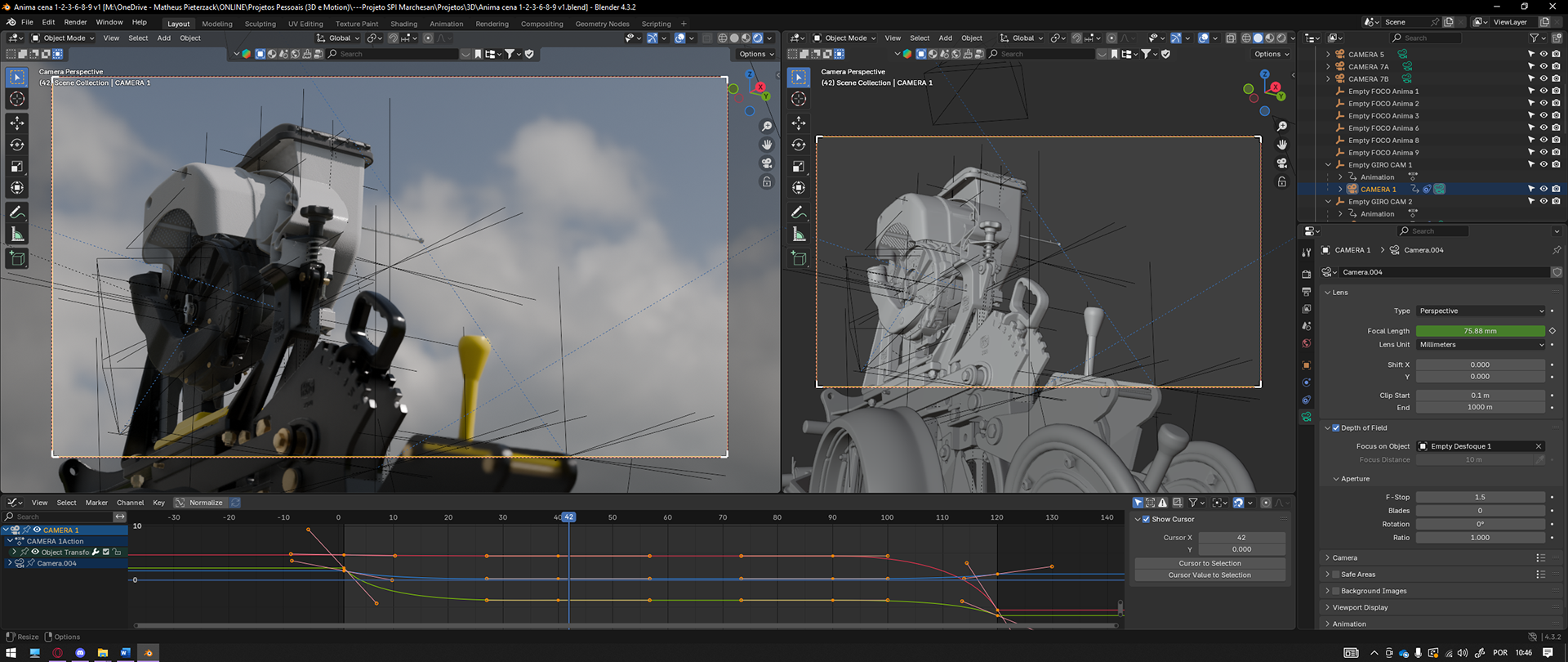
Task: Click the zoom magnifier in right viewport
Action: point(1282,126)
